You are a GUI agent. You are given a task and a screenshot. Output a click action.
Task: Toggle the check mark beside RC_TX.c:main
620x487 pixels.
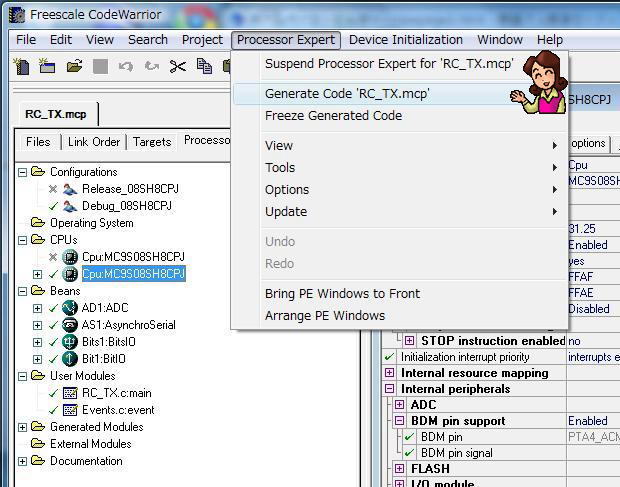coord(53,393)
